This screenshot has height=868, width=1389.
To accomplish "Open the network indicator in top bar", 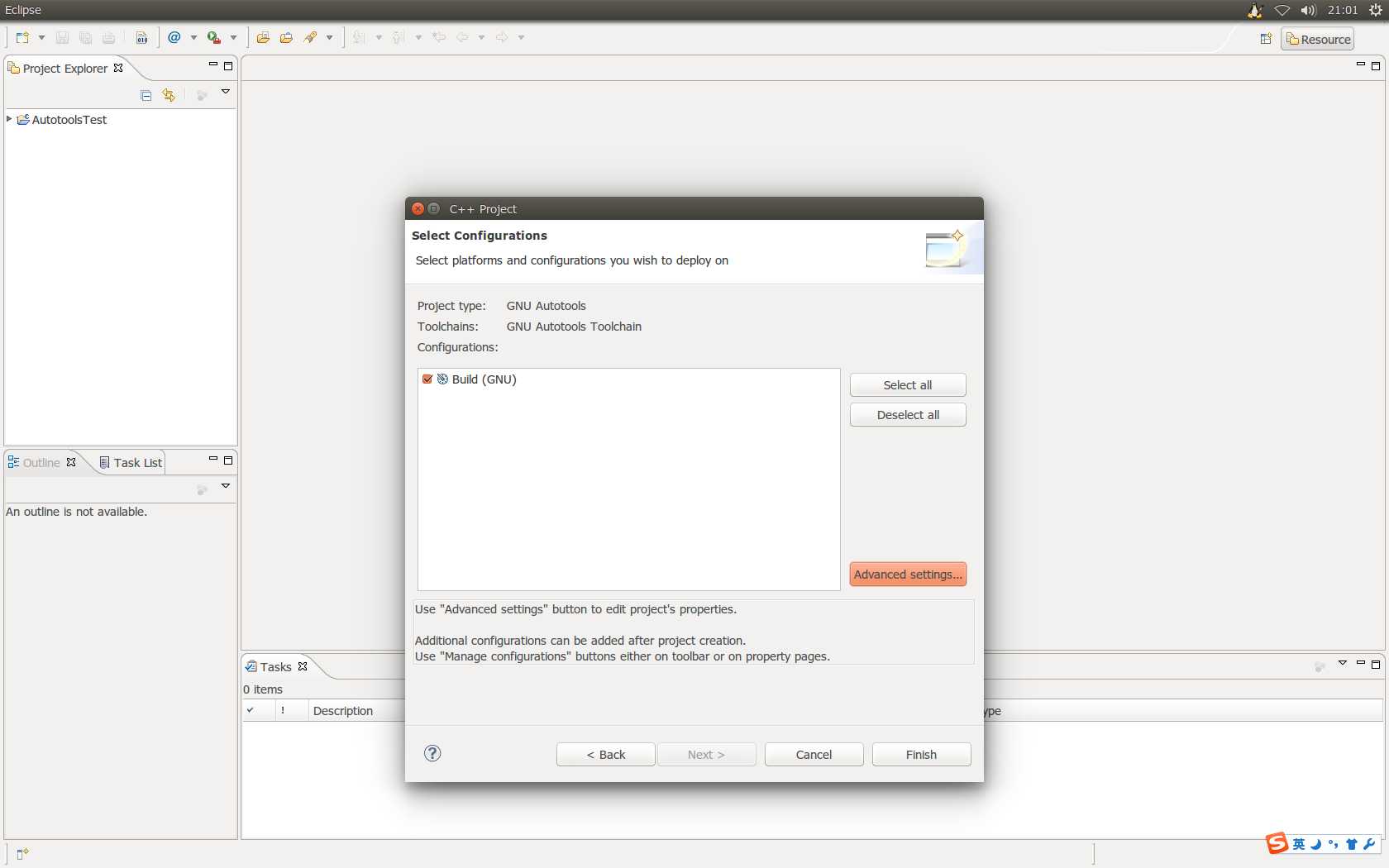I will (x=1282, y=11).
